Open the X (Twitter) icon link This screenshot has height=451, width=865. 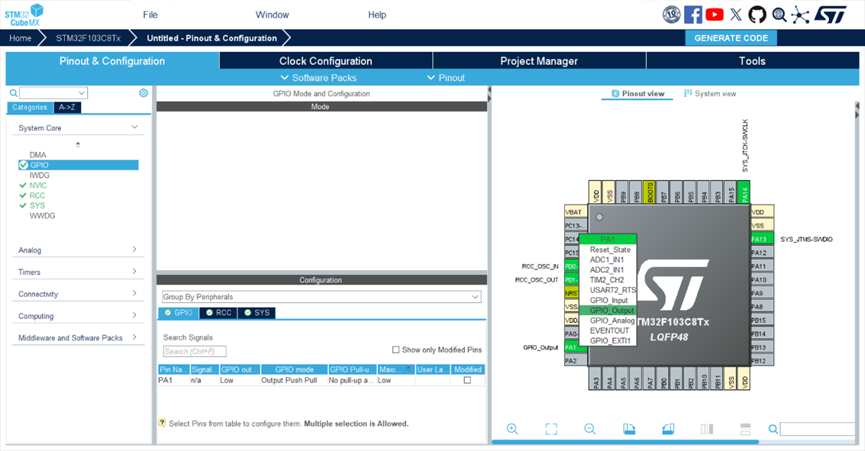pyautogui.click(x=736, y=14)
